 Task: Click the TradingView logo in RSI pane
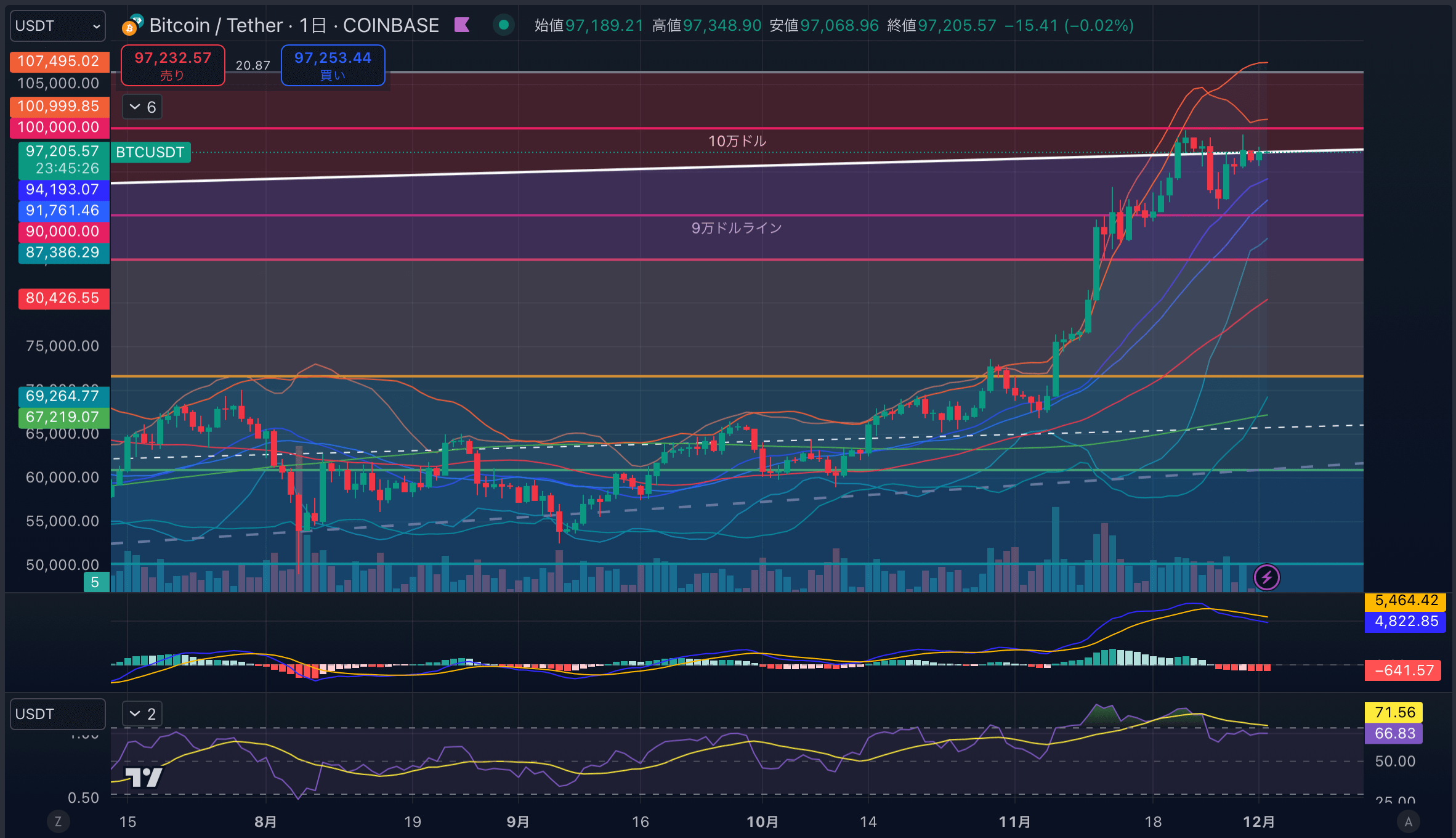point(144,777)
